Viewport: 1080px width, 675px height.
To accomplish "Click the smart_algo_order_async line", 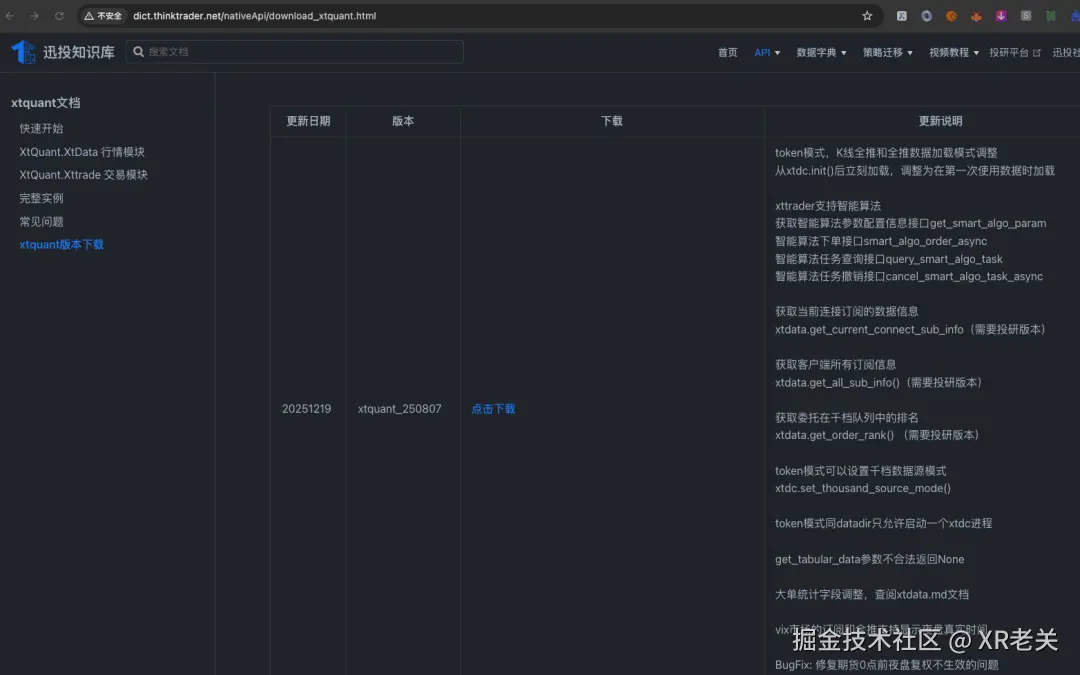I will pos(881,241).
